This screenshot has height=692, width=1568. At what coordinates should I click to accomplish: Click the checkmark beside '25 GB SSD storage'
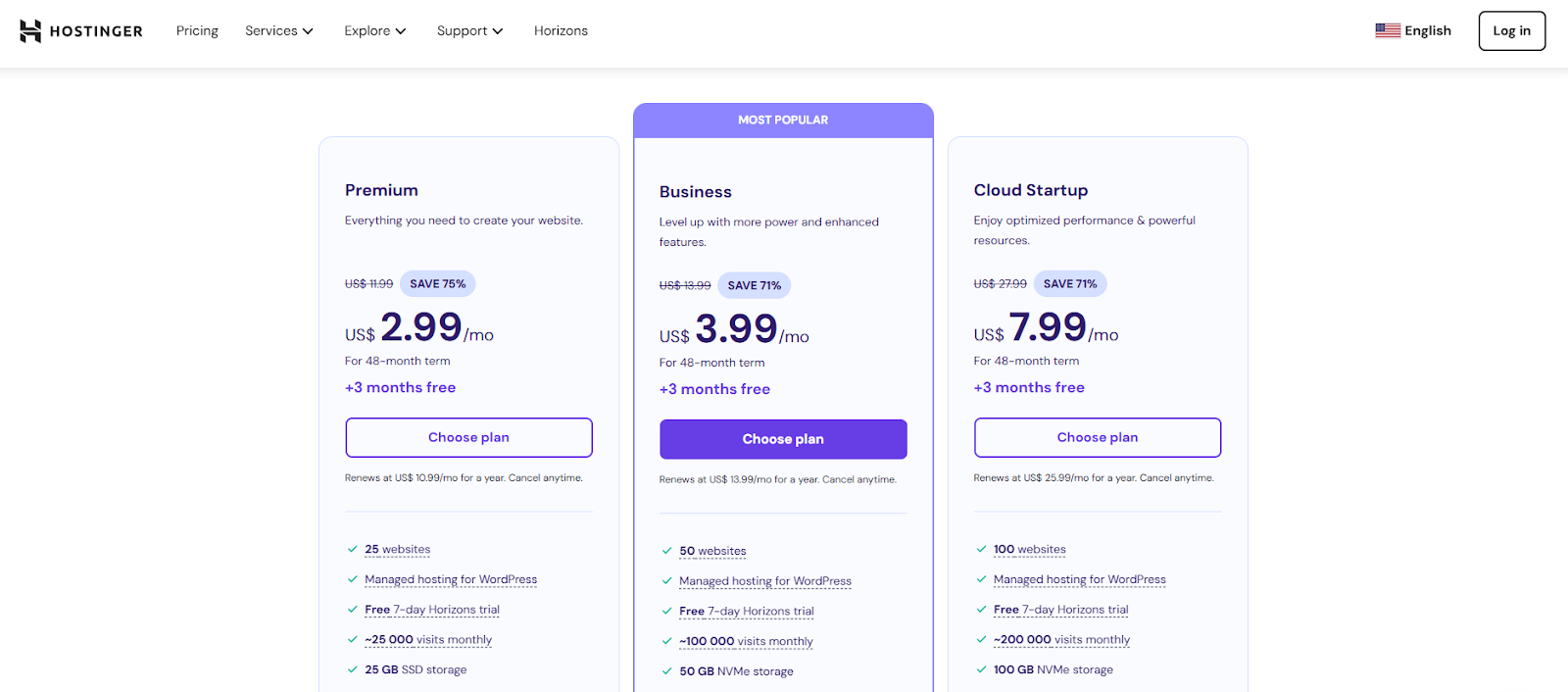pos(353,669)
